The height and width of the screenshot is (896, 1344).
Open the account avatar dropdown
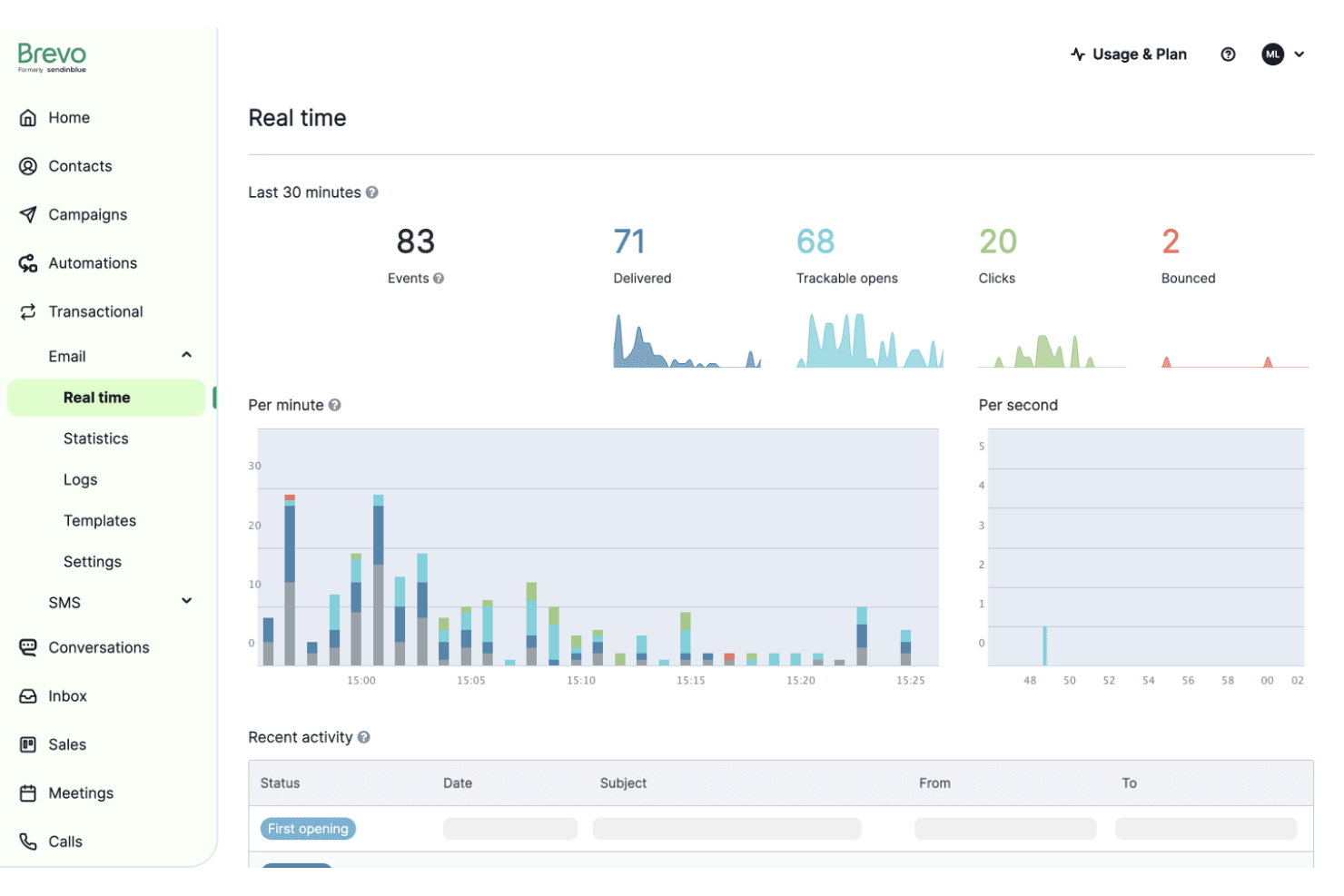click(1283, 54)
